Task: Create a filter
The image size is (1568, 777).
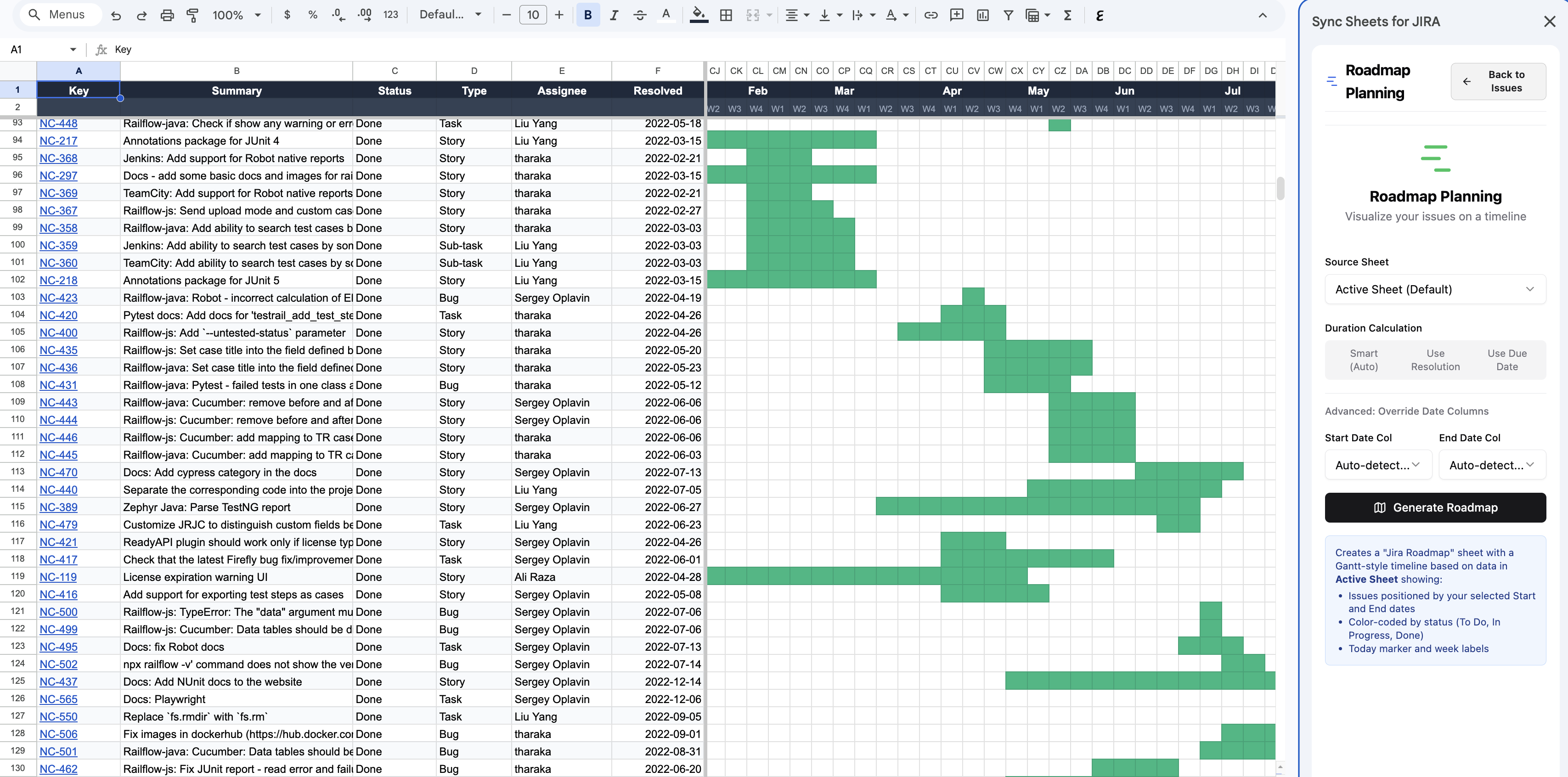Action: [x=1009, y=15]
